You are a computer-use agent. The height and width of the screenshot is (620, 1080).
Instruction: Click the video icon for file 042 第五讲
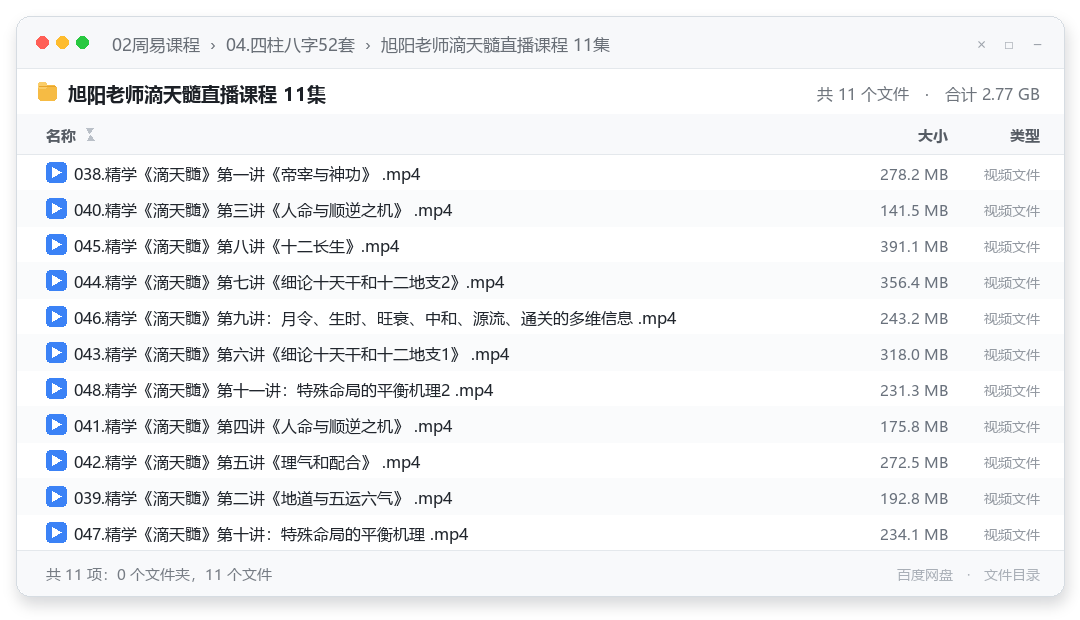pos(56,461)
